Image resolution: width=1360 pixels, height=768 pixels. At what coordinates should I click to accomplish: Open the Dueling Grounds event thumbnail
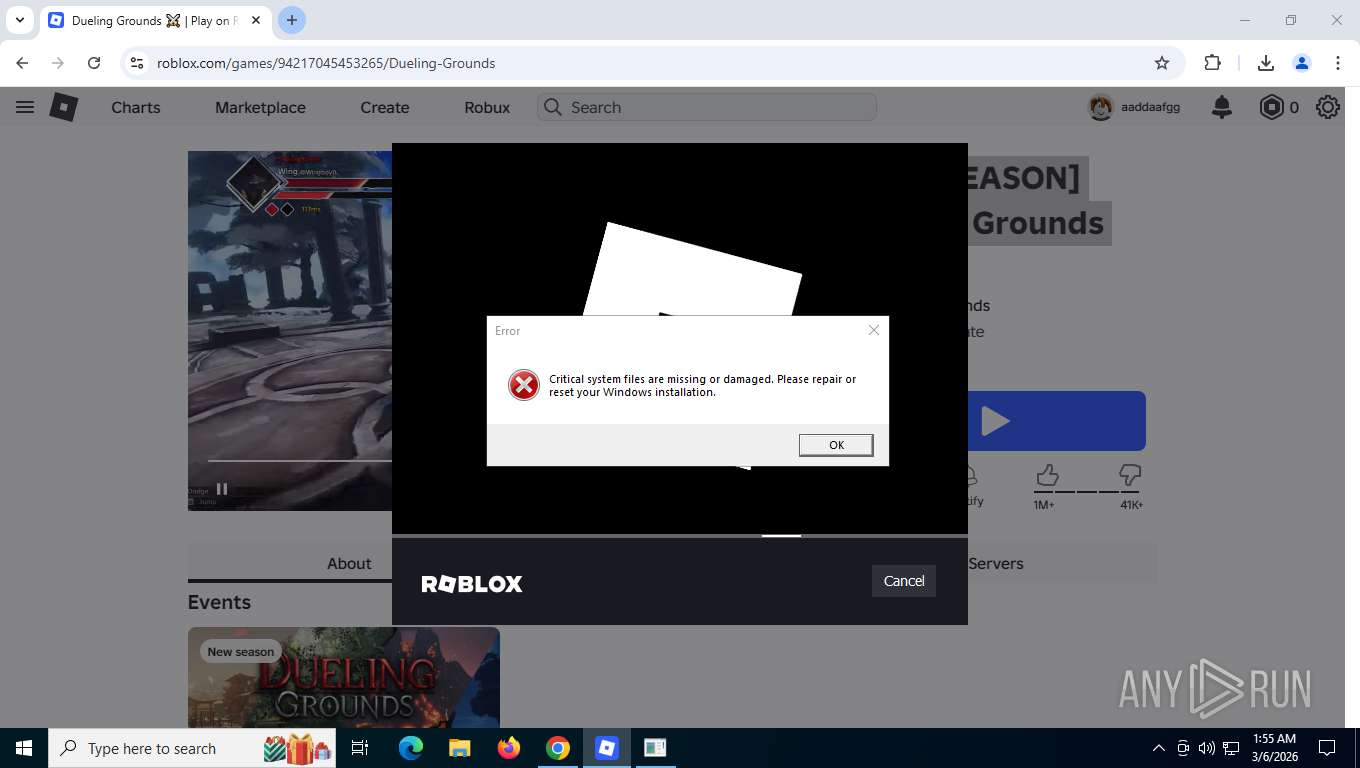344,678
